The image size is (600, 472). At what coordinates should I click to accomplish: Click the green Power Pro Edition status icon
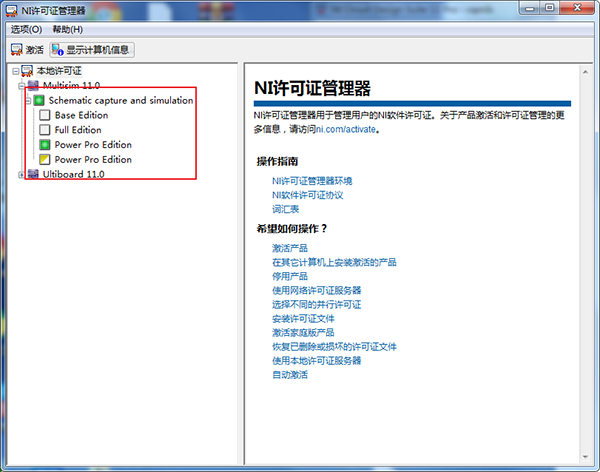click(x=45, y=145)
